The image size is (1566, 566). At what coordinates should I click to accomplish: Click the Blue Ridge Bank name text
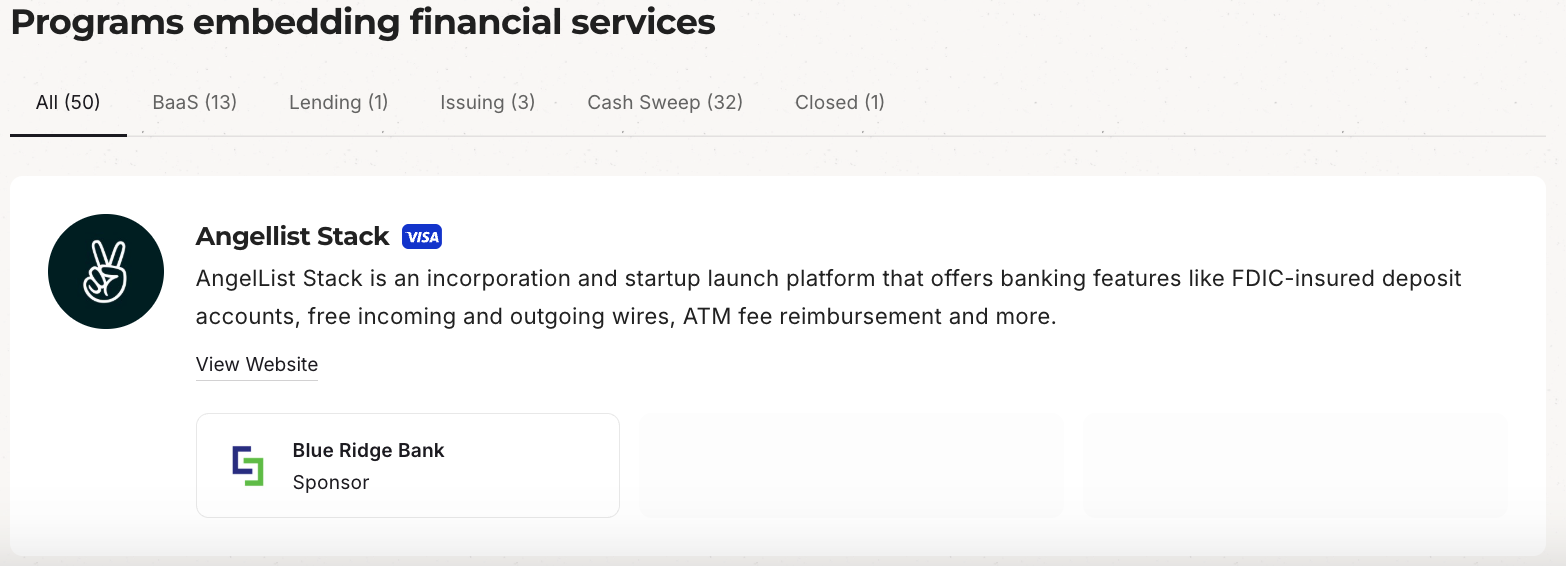point(368,451)
